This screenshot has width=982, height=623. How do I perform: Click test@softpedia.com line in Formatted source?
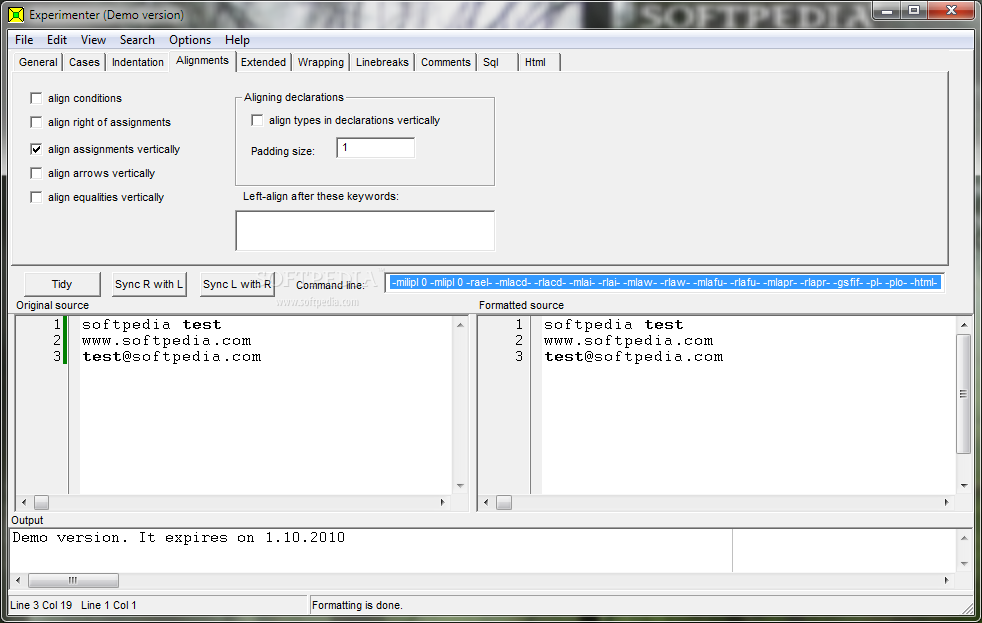pos(633,357)
